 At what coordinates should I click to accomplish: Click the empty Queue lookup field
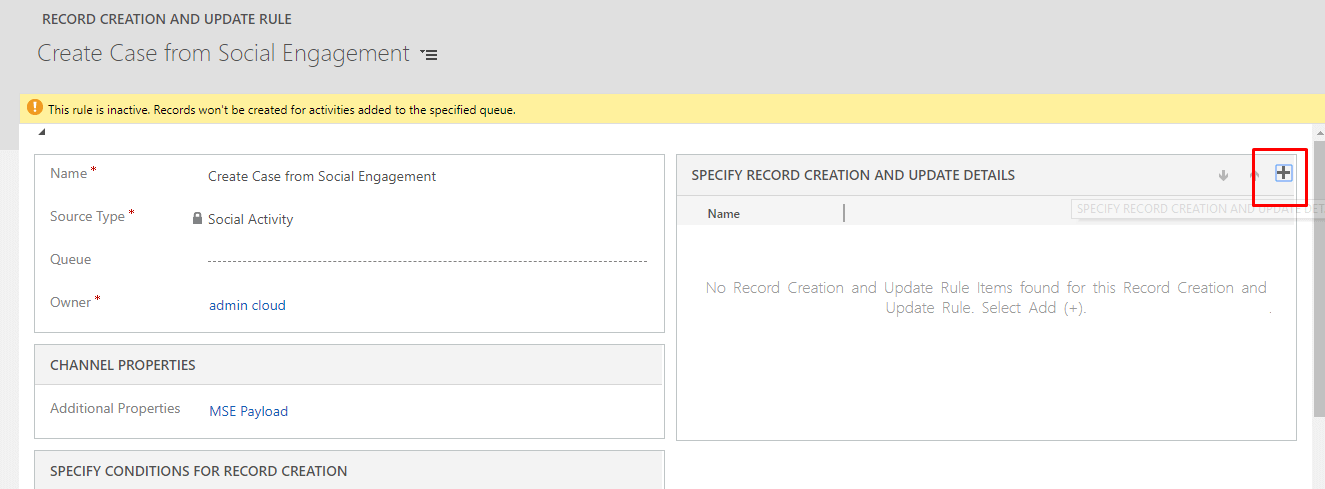[427, 260]
